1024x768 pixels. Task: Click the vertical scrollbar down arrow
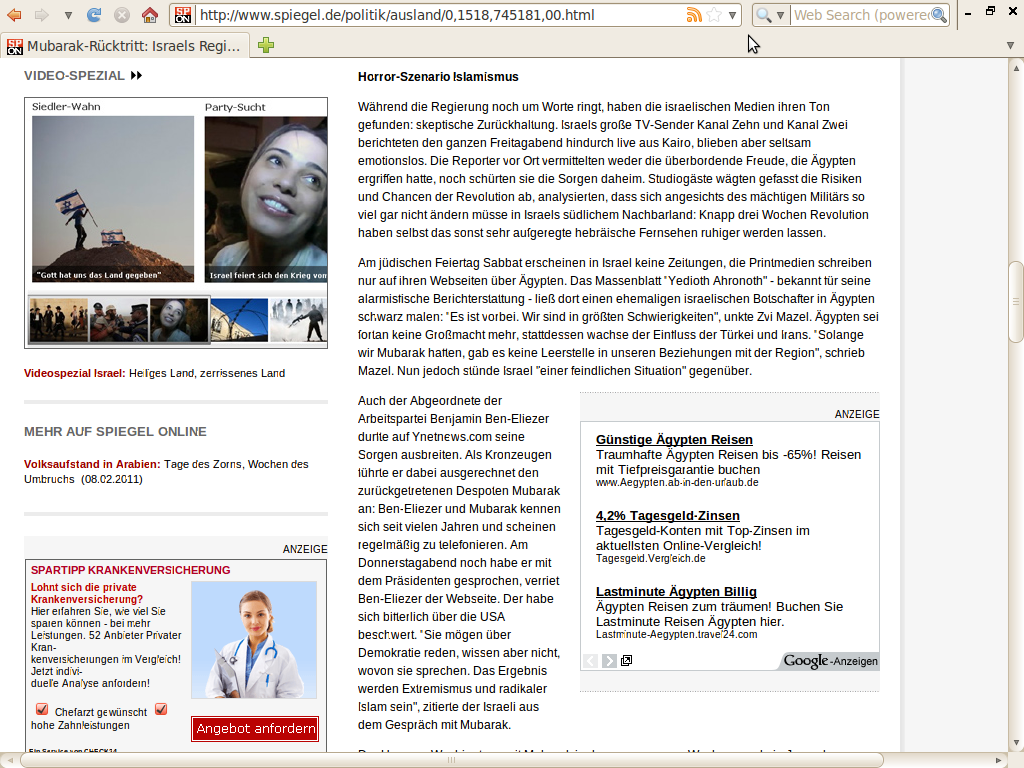click(1016, 743)
